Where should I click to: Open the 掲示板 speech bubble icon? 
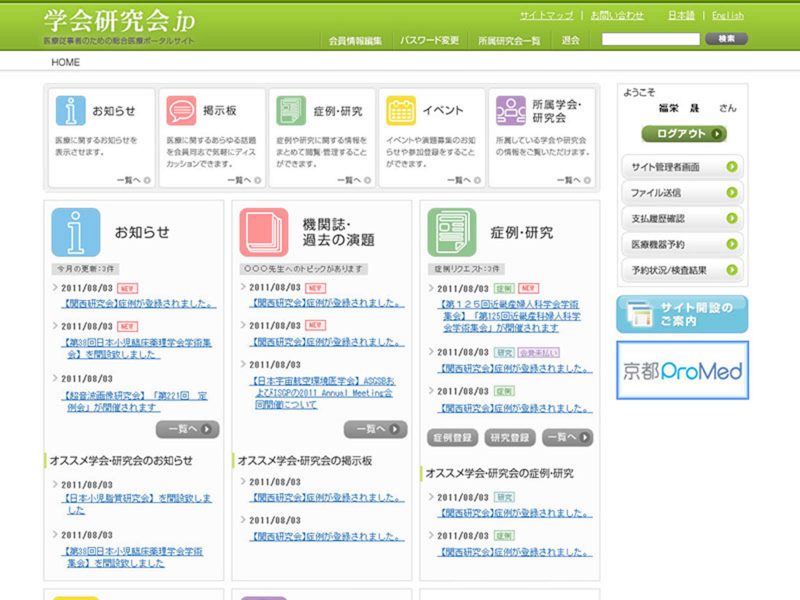click(x=181, y=110)
